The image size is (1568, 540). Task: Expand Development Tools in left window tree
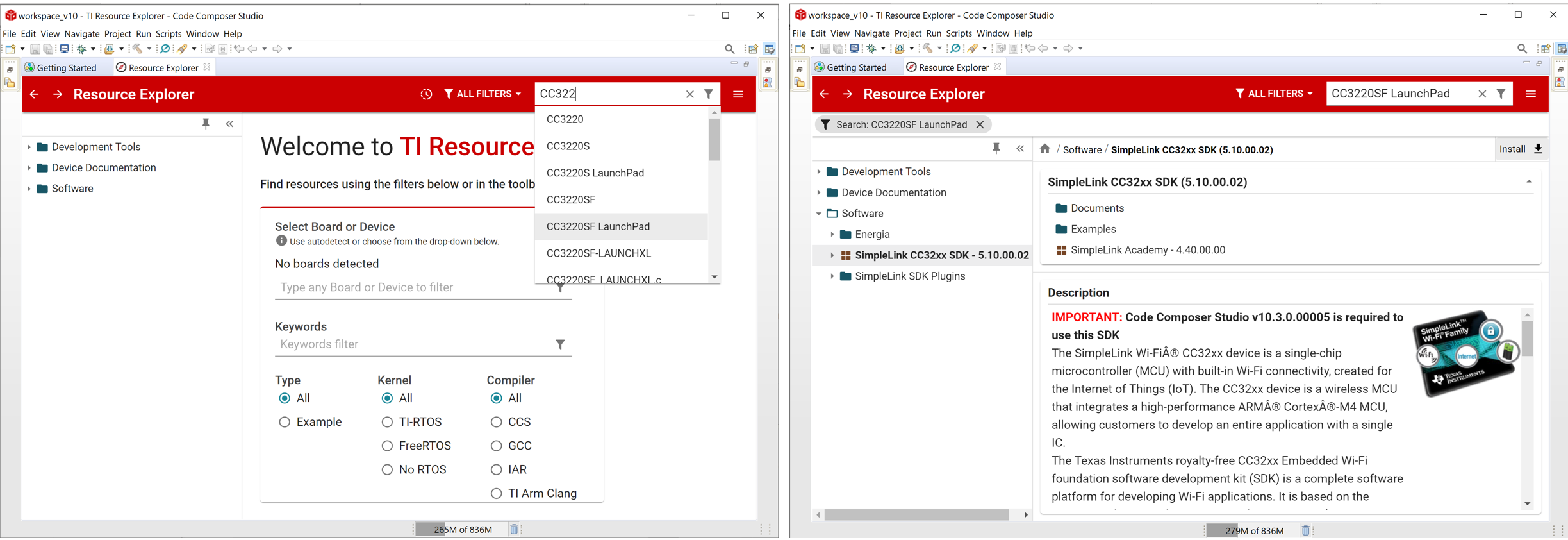(29, 147)
